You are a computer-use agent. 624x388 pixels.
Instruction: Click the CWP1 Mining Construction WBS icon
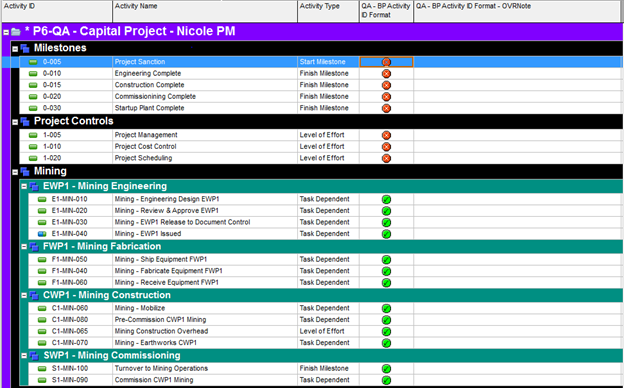coord(34,295)
